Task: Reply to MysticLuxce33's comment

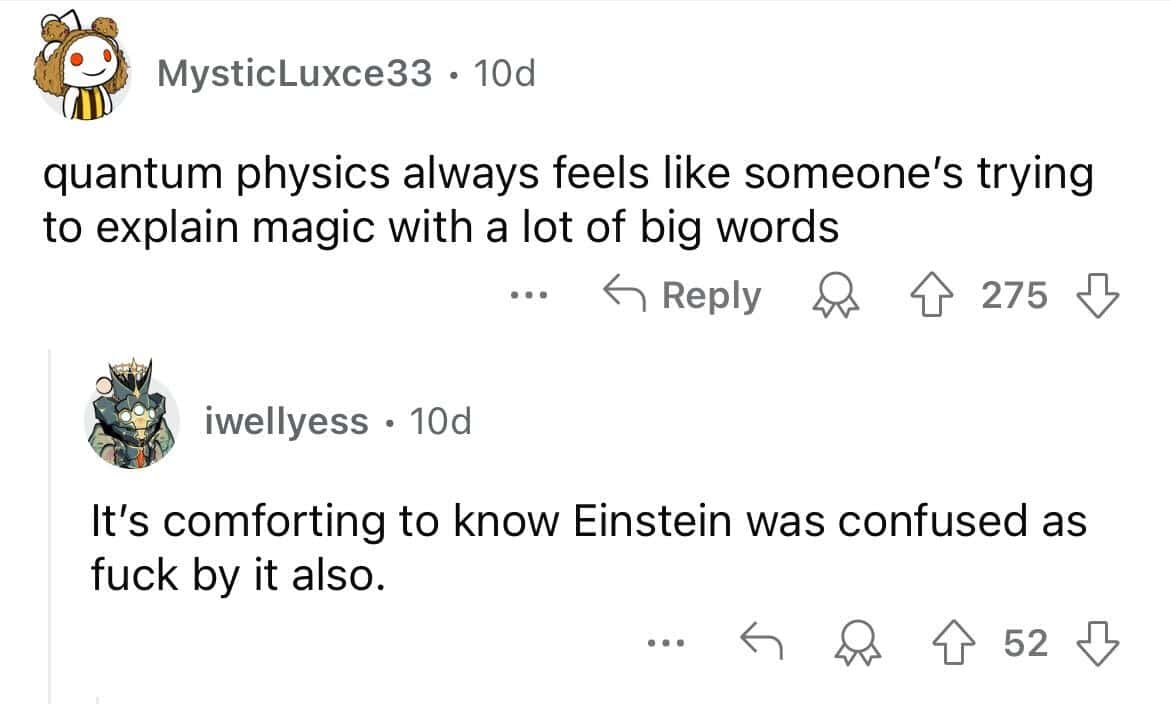Action: coord(683,296)
